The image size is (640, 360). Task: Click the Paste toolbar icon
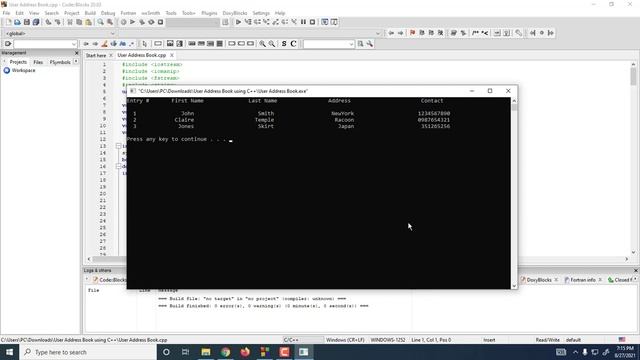point(89,22)
